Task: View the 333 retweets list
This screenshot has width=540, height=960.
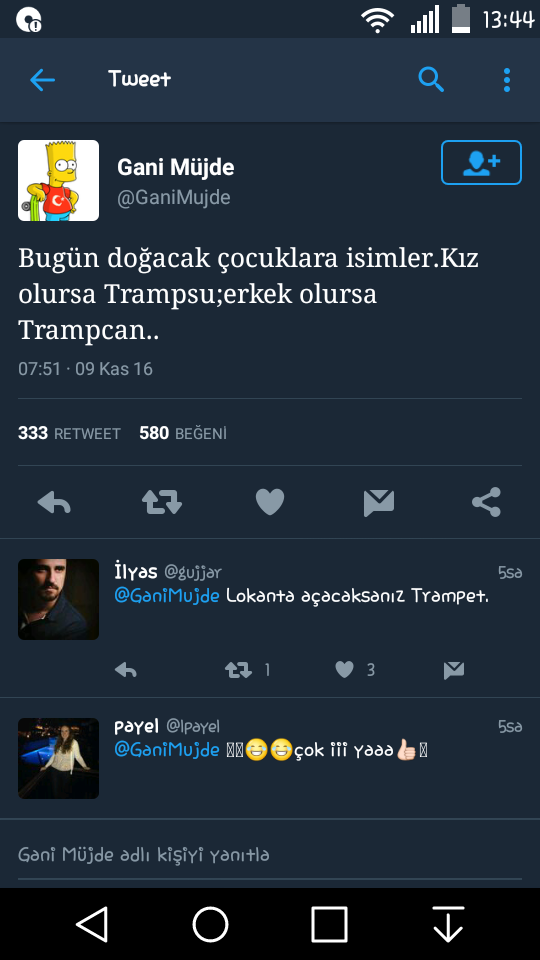Action: click(69, 433)
